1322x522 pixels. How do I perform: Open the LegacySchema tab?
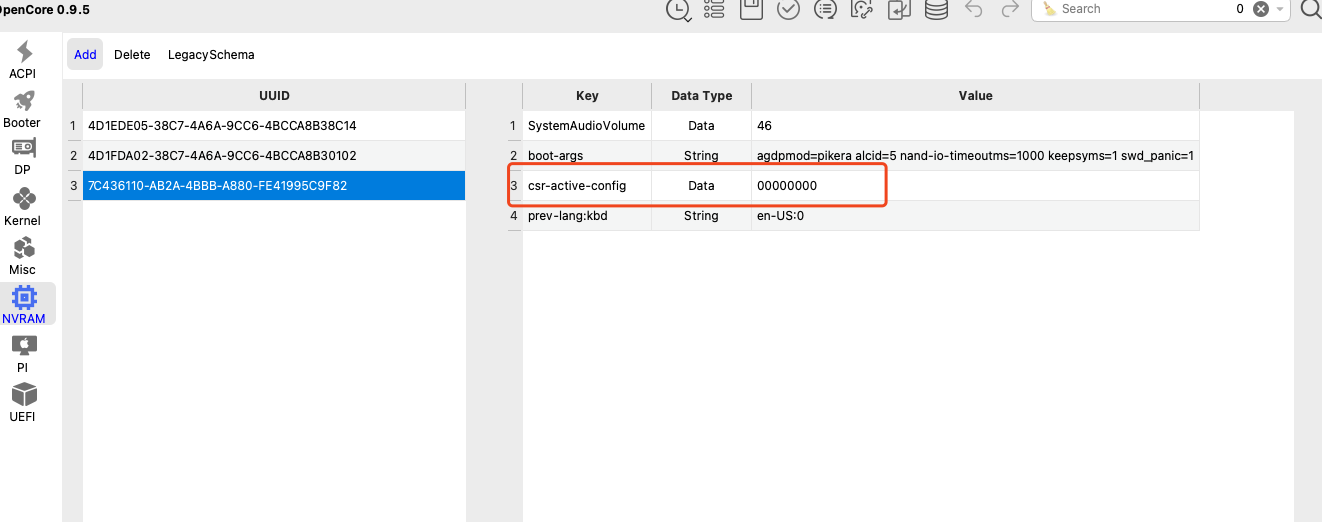pos(211,55)
